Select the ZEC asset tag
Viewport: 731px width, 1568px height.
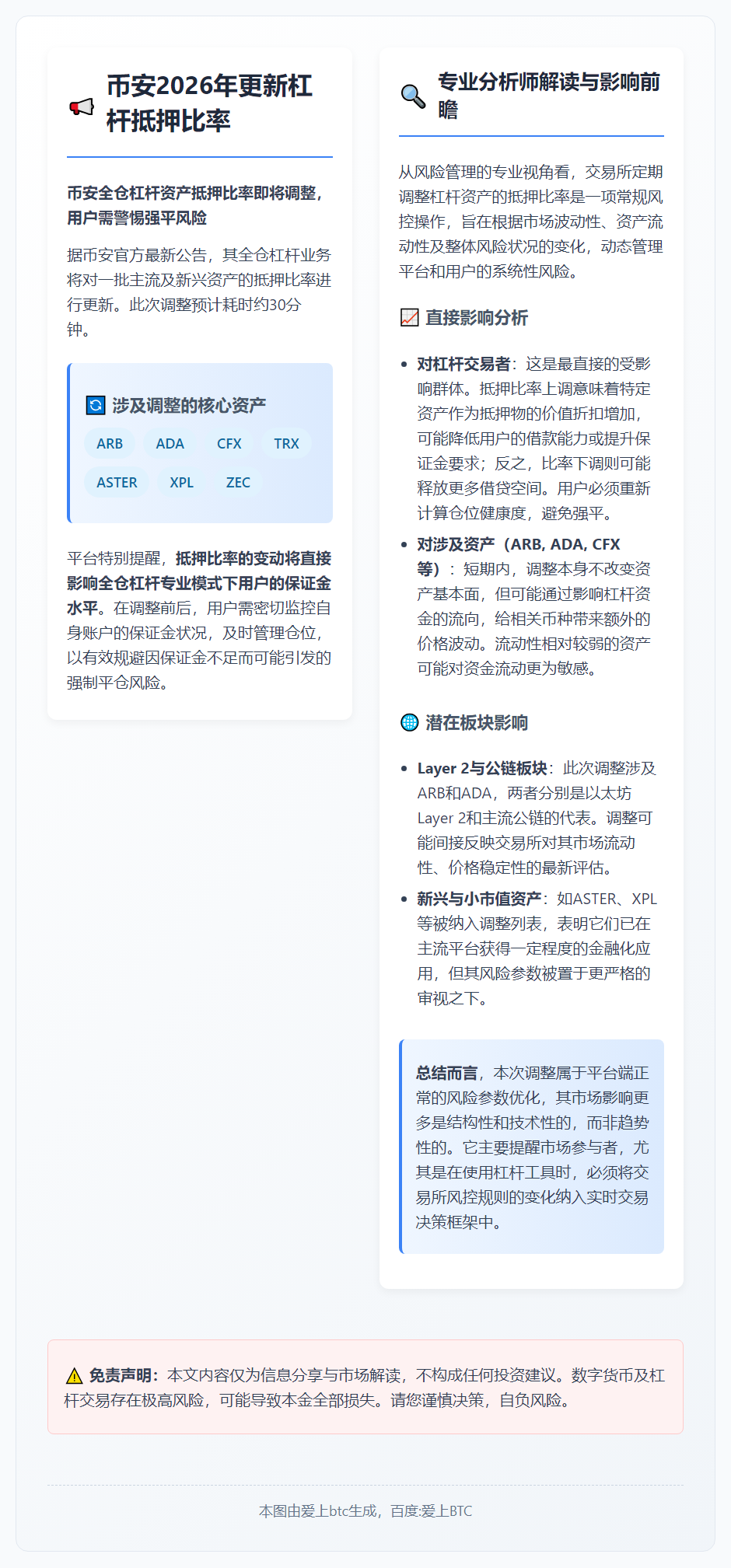tap(238, 482)
